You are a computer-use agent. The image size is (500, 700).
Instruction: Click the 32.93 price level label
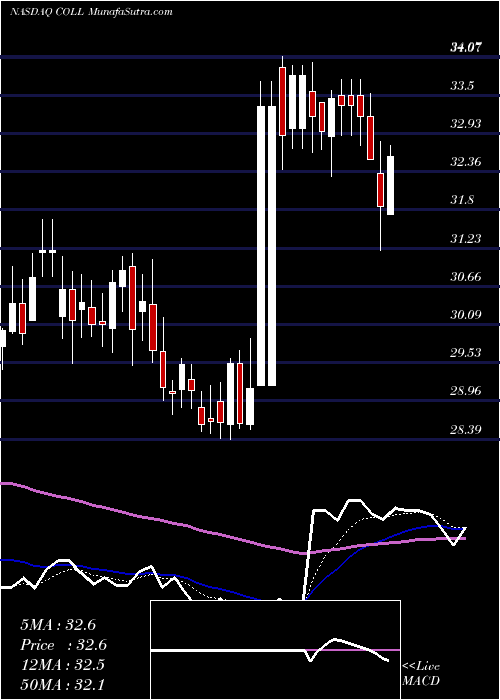click(x=466, y=124)
